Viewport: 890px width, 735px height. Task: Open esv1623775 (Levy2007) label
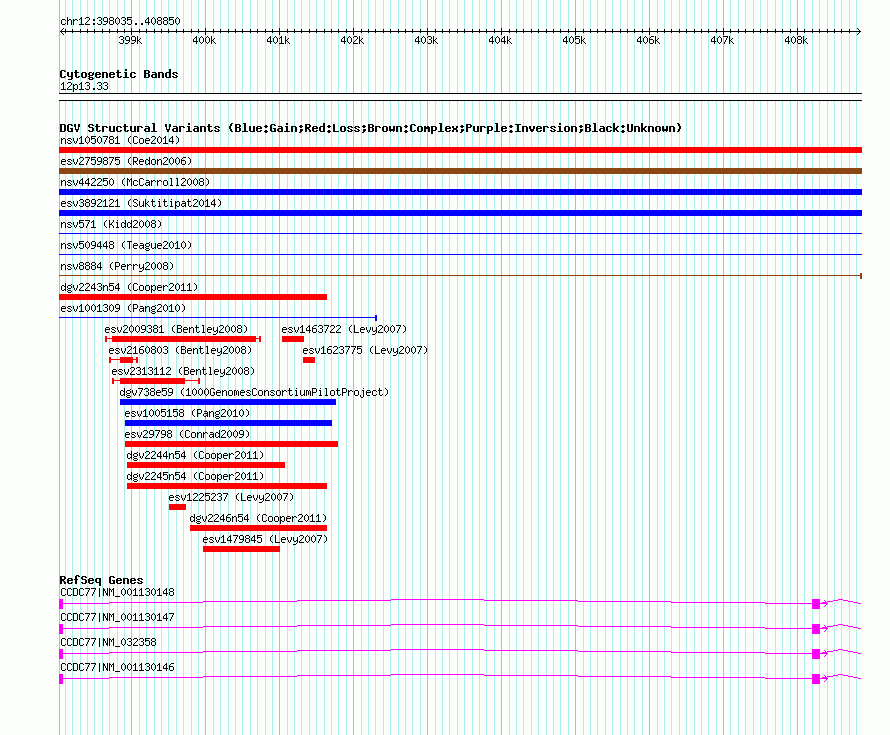(x=365, y=350)
